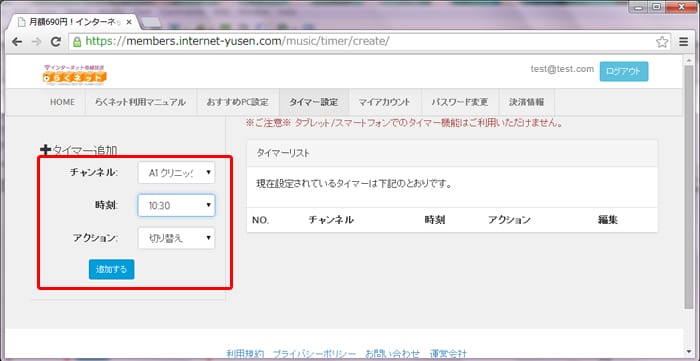Click the らくネット logo
The height and width of the screenshot is (361, 700).
[x=75, y=75]
